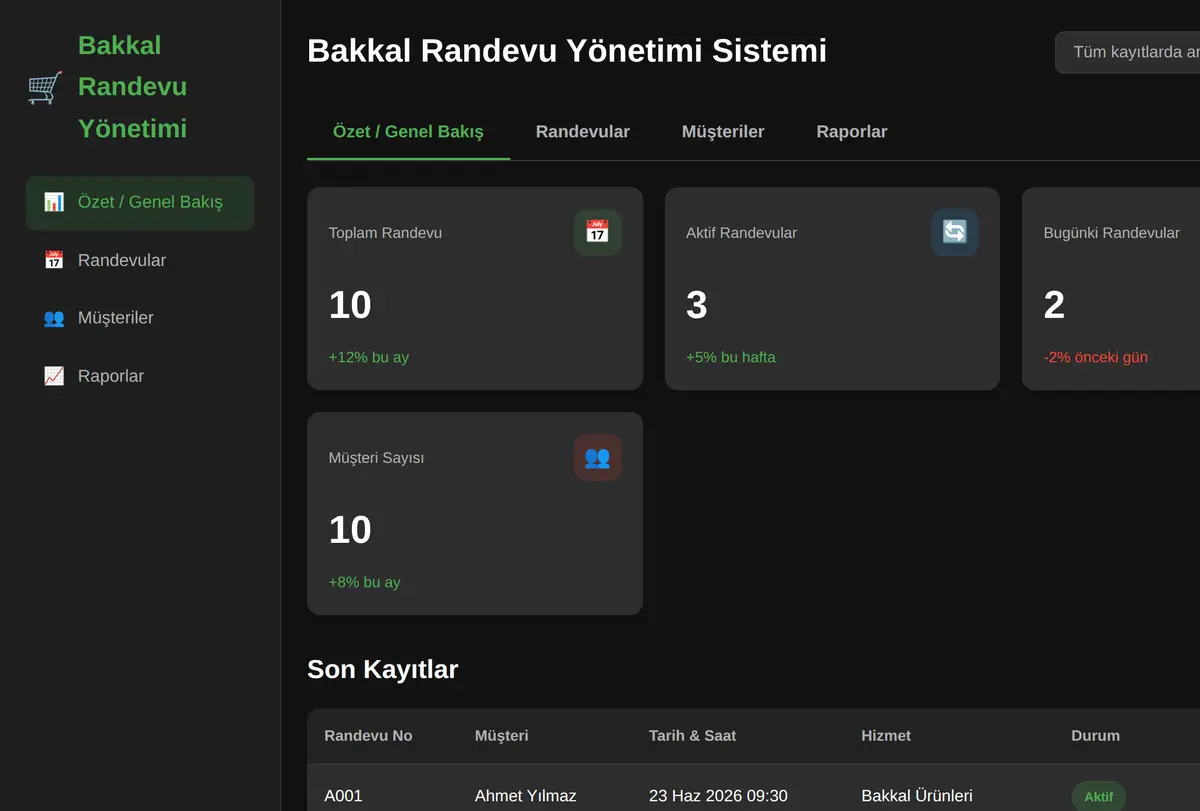The width and height of the screenshot is (1200, 811).
Task: Open Raporlar from the sidebar
Action: click(140, 376)
